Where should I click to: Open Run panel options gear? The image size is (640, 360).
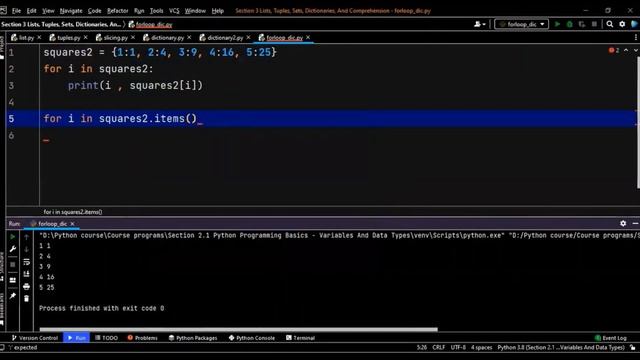(623, 223)
